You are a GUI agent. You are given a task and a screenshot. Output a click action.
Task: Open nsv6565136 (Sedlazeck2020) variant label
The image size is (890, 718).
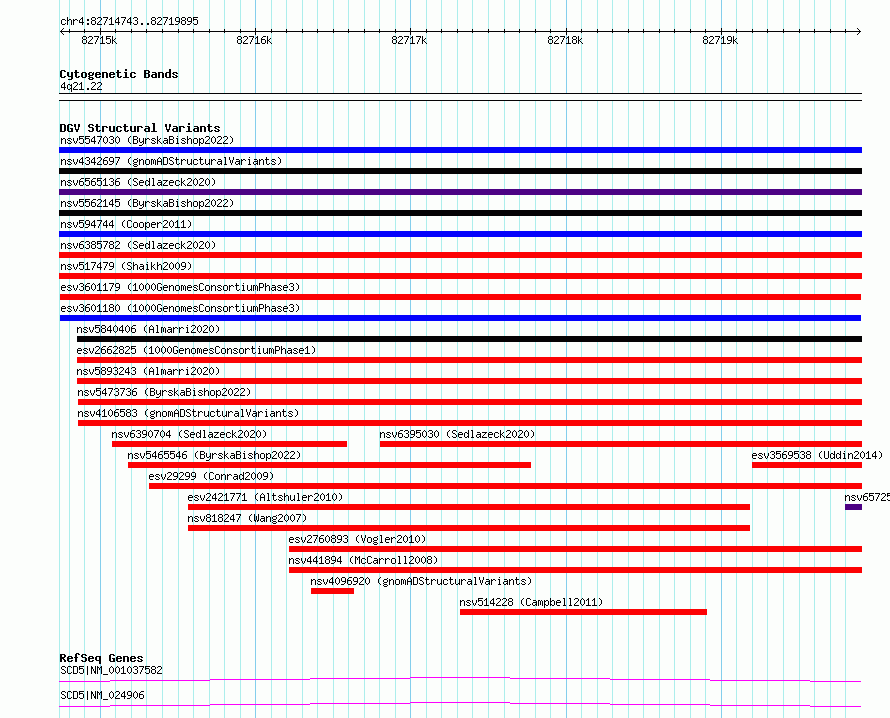[x=138, y=182]
